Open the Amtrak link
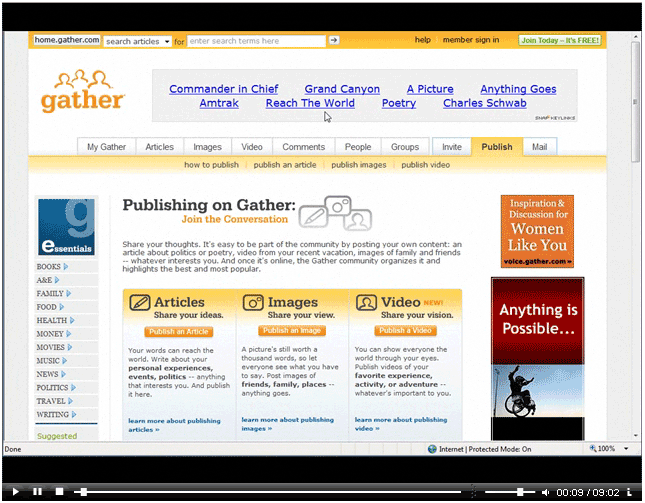This screenshot has width=645, height=503. pos(219,103)
